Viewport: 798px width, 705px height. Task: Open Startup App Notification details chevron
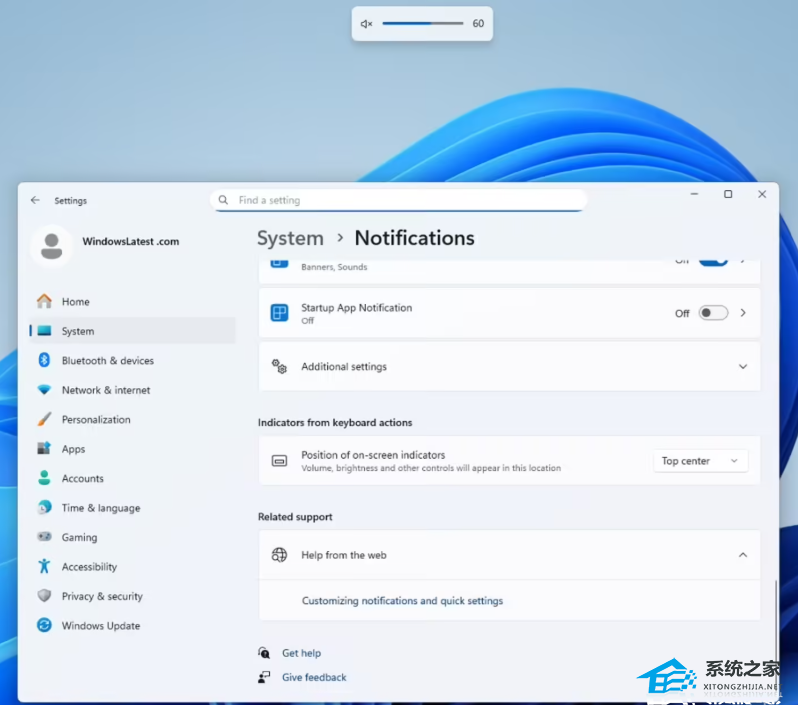[x=743, y=313]
